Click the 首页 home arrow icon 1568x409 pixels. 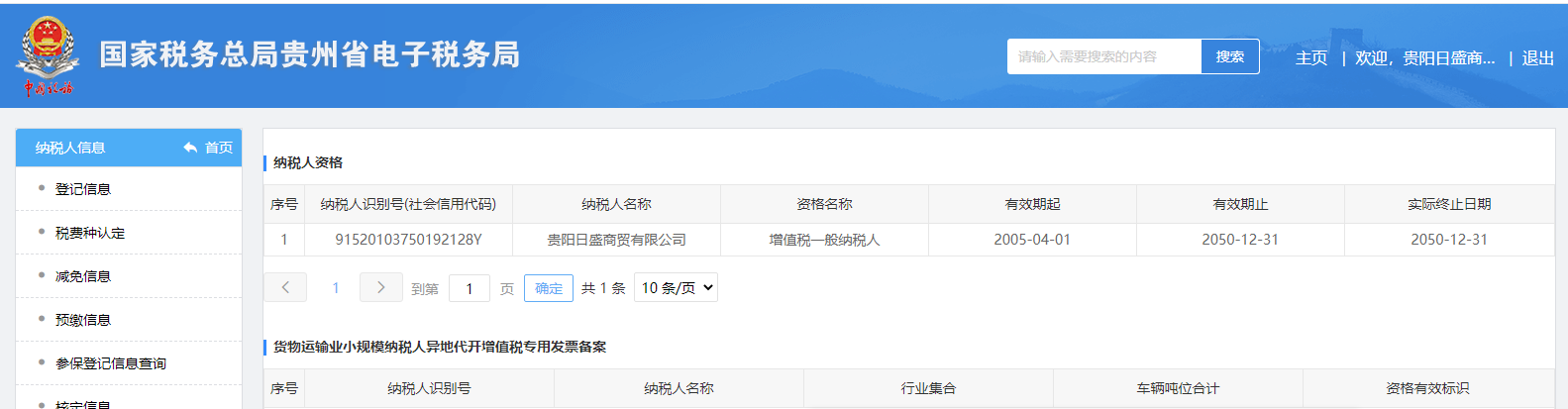pyautogui.click(x=190, y=148)
